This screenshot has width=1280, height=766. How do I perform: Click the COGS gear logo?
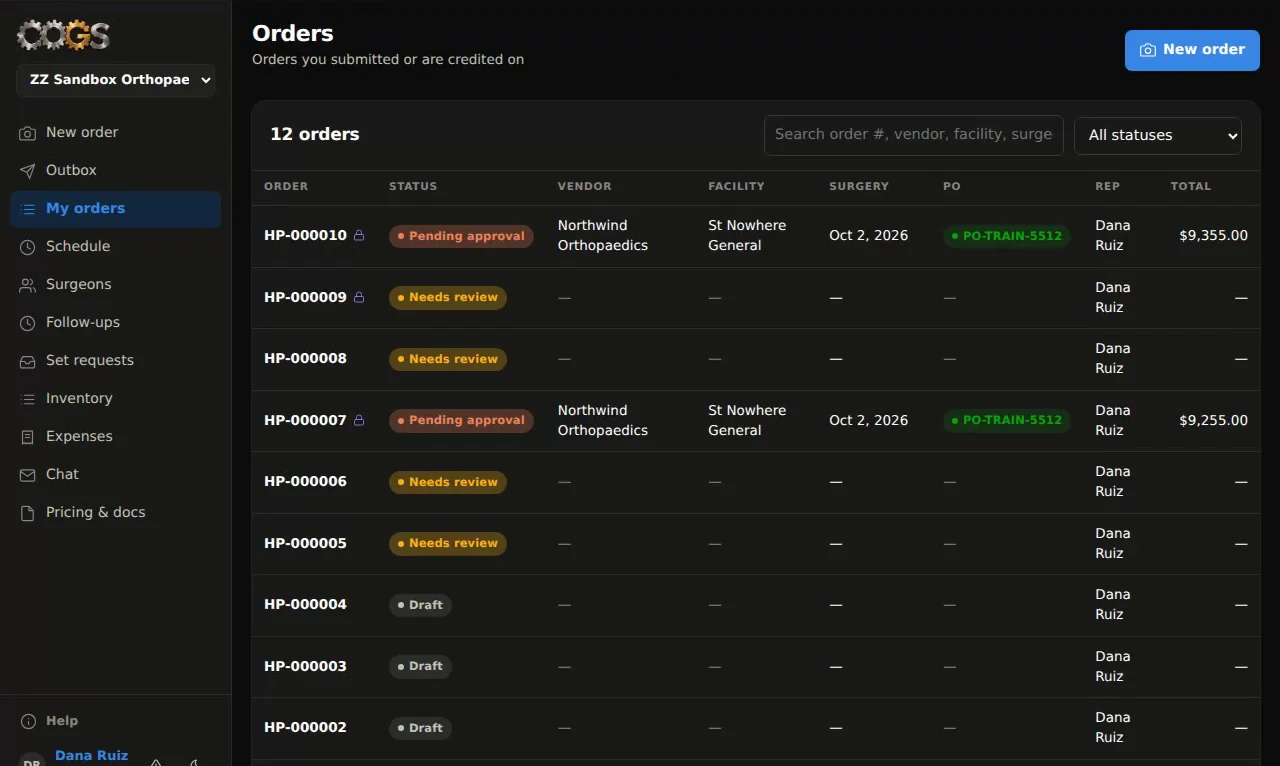point(63,36)
